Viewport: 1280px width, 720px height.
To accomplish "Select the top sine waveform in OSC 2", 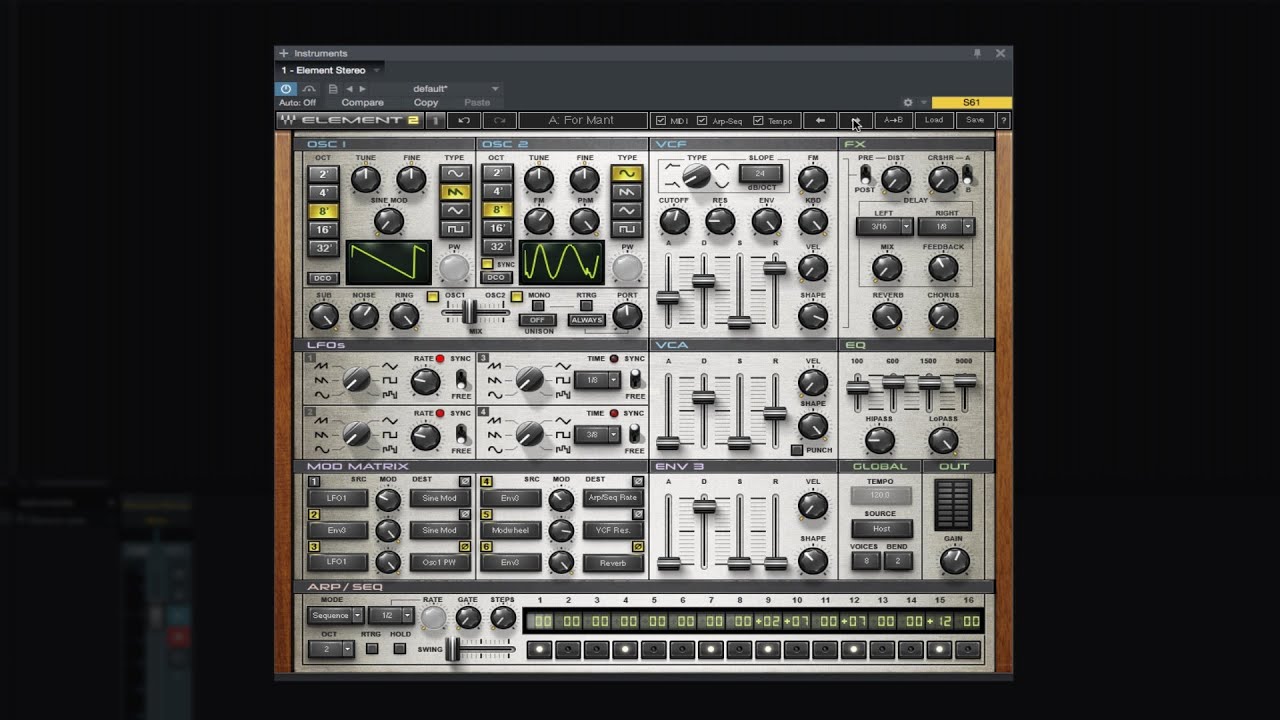I will point(627,173).
